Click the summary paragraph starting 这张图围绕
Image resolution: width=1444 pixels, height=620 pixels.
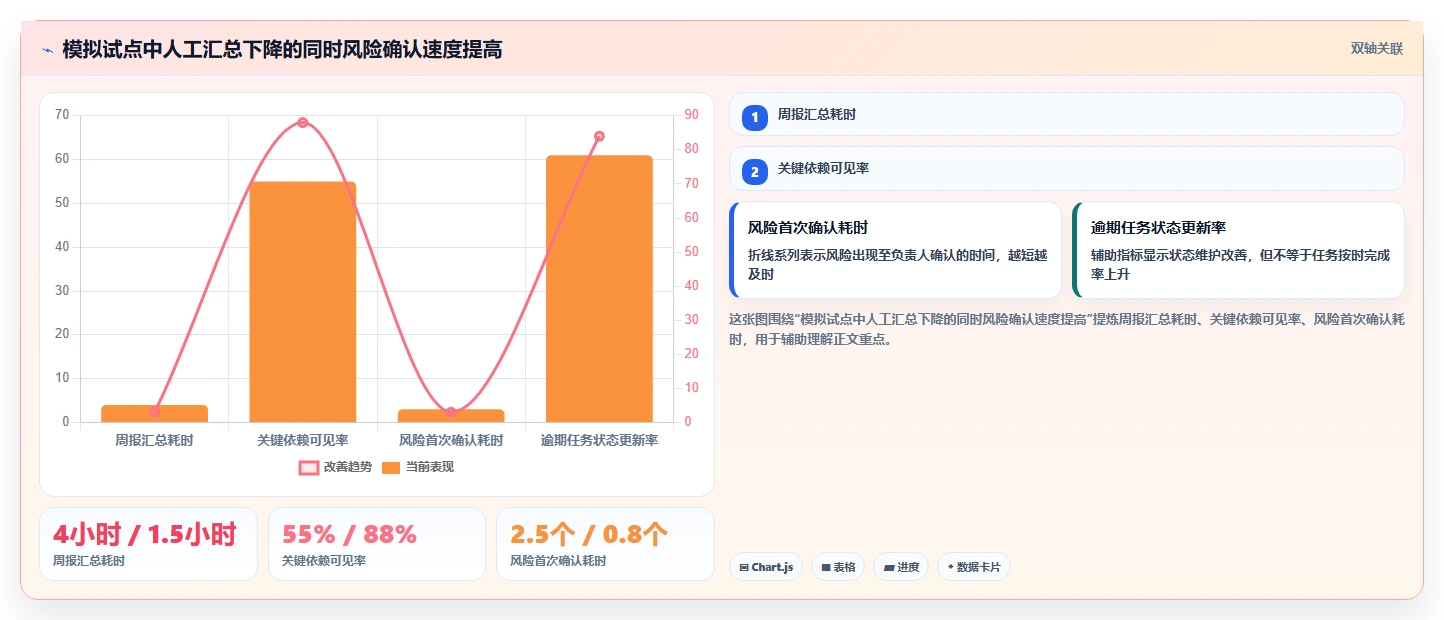pos(1067,329)
